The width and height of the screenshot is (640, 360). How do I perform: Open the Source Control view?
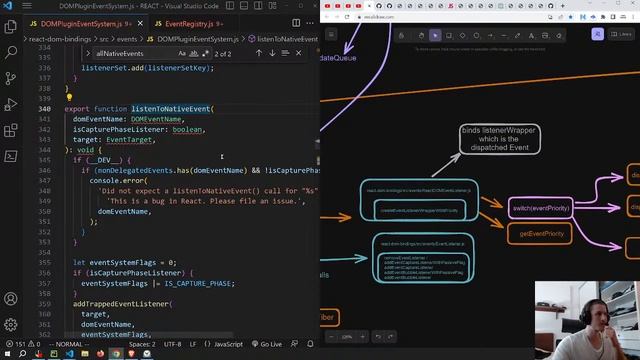point(10,78)
